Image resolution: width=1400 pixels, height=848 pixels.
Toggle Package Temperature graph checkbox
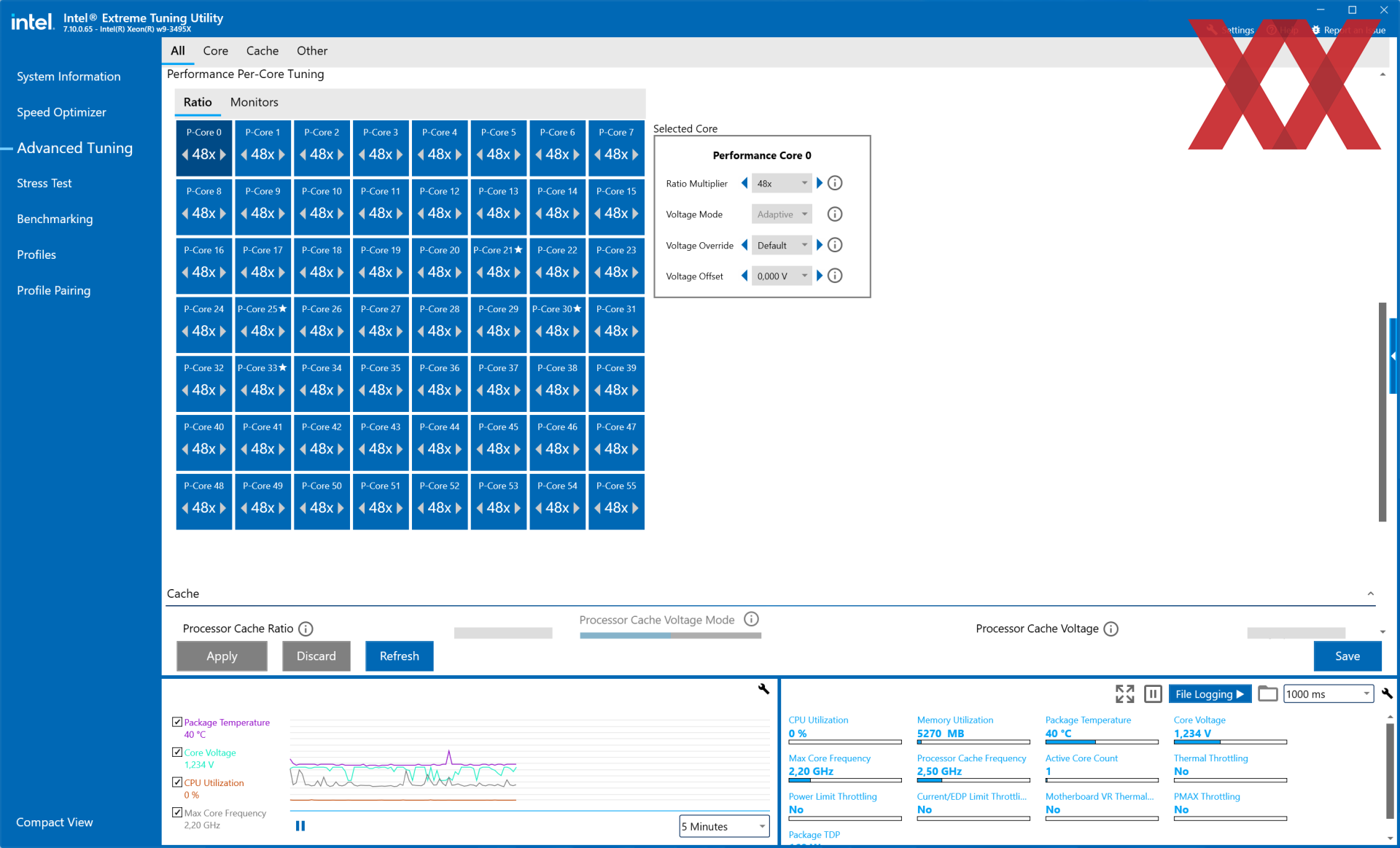(x=176, y=722)
